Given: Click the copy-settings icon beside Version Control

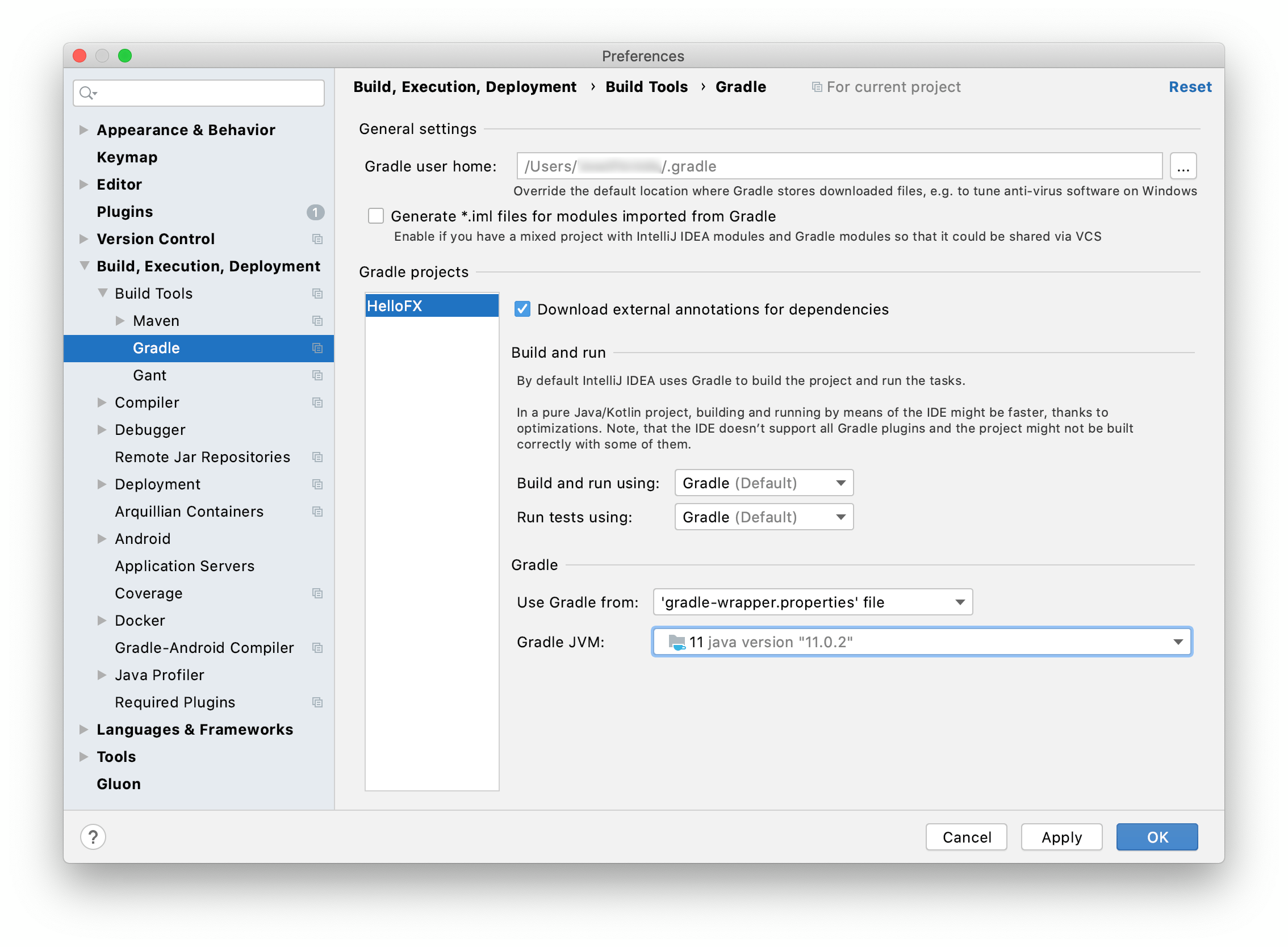Looking at the screenshot, I should click(x=317, y=239).
